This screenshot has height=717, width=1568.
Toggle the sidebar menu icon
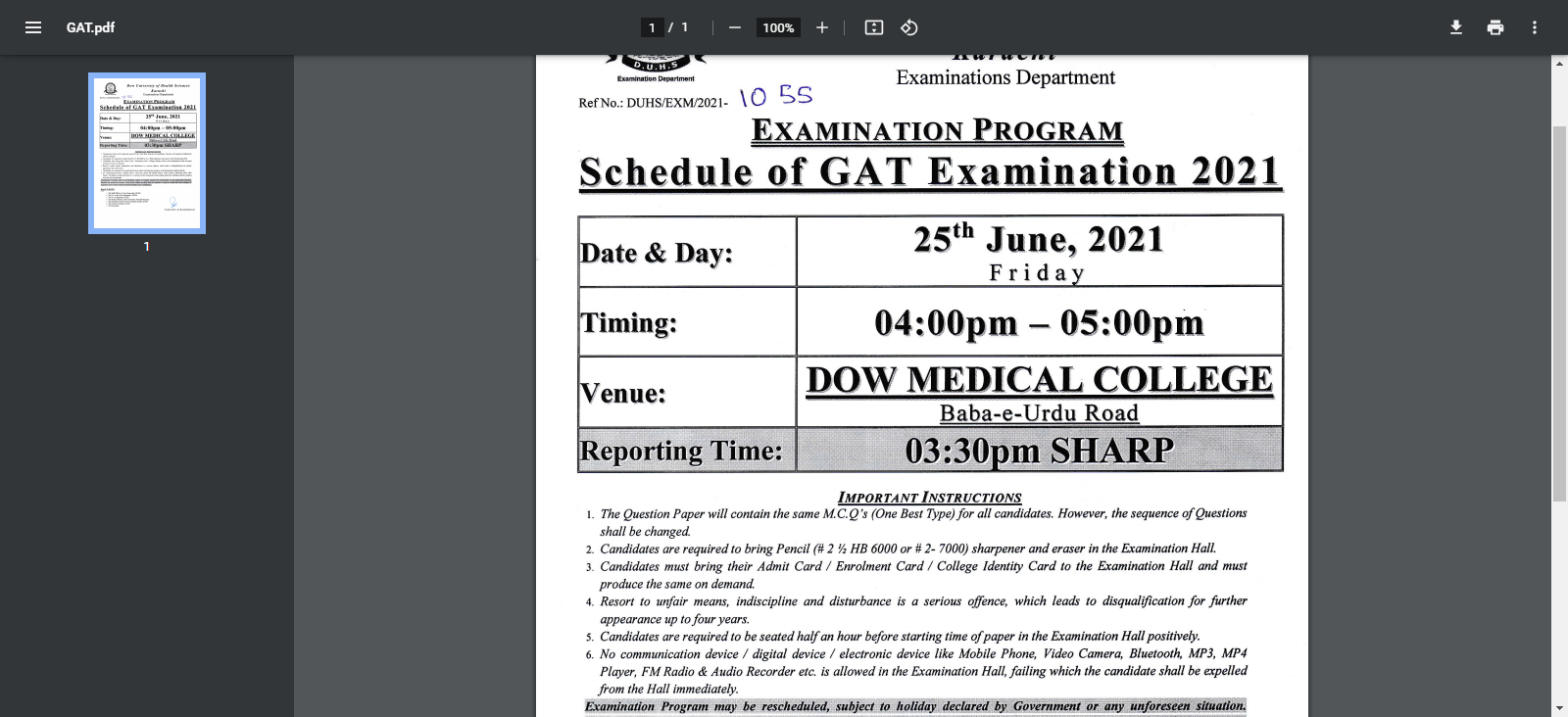pos(33,27)
